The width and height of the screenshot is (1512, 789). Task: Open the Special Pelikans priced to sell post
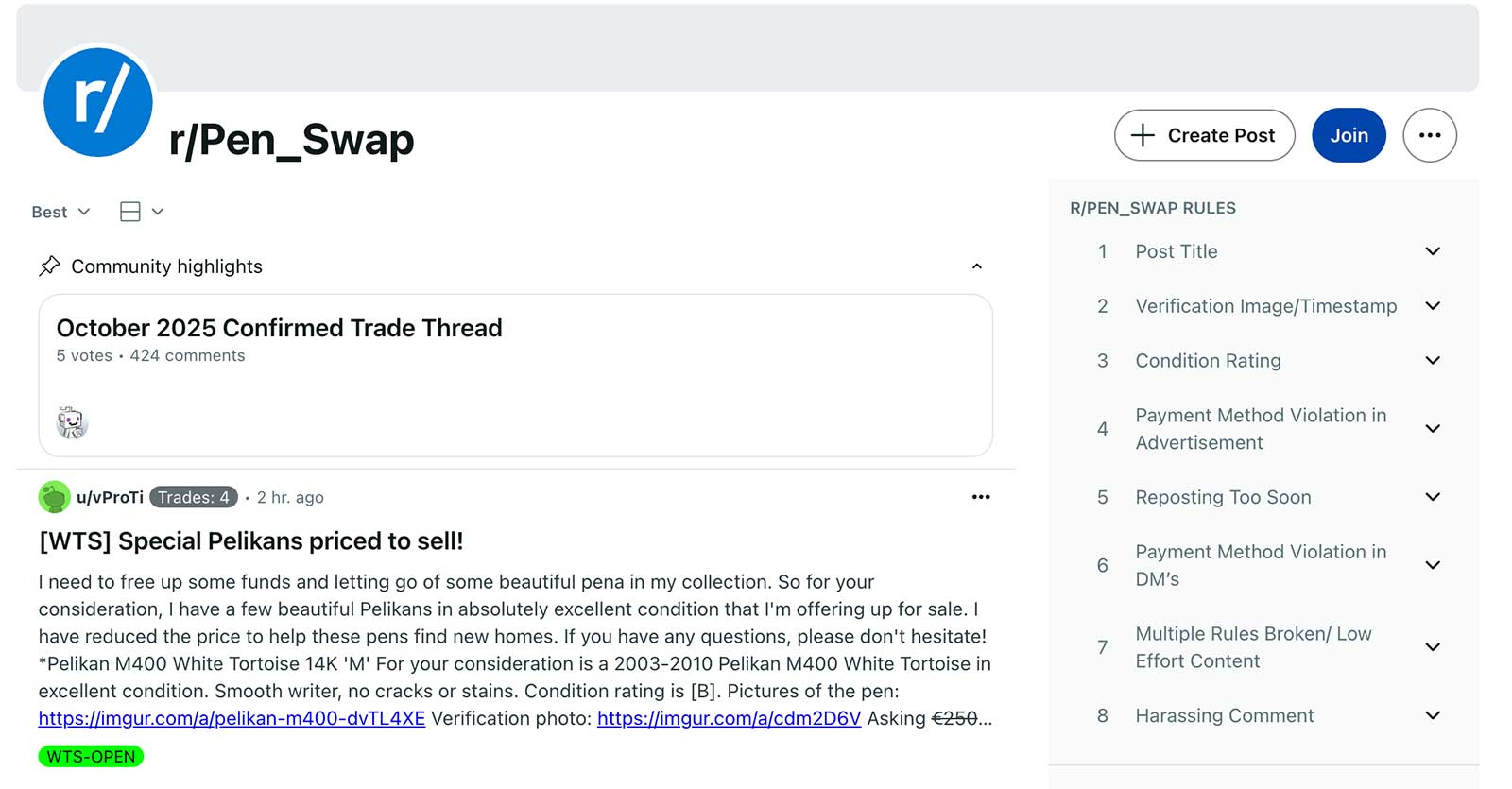click(250, 541)
